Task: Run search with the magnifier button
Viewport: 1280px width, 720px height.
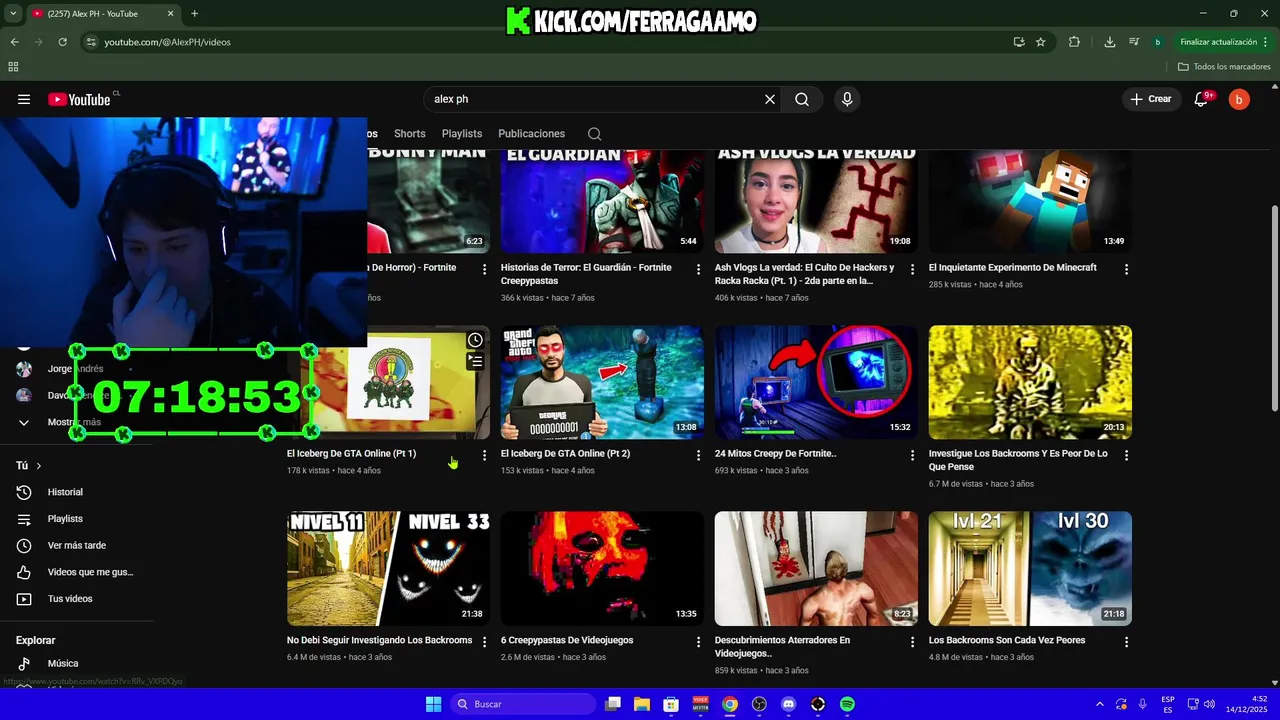Action: (x=802, y=99)
